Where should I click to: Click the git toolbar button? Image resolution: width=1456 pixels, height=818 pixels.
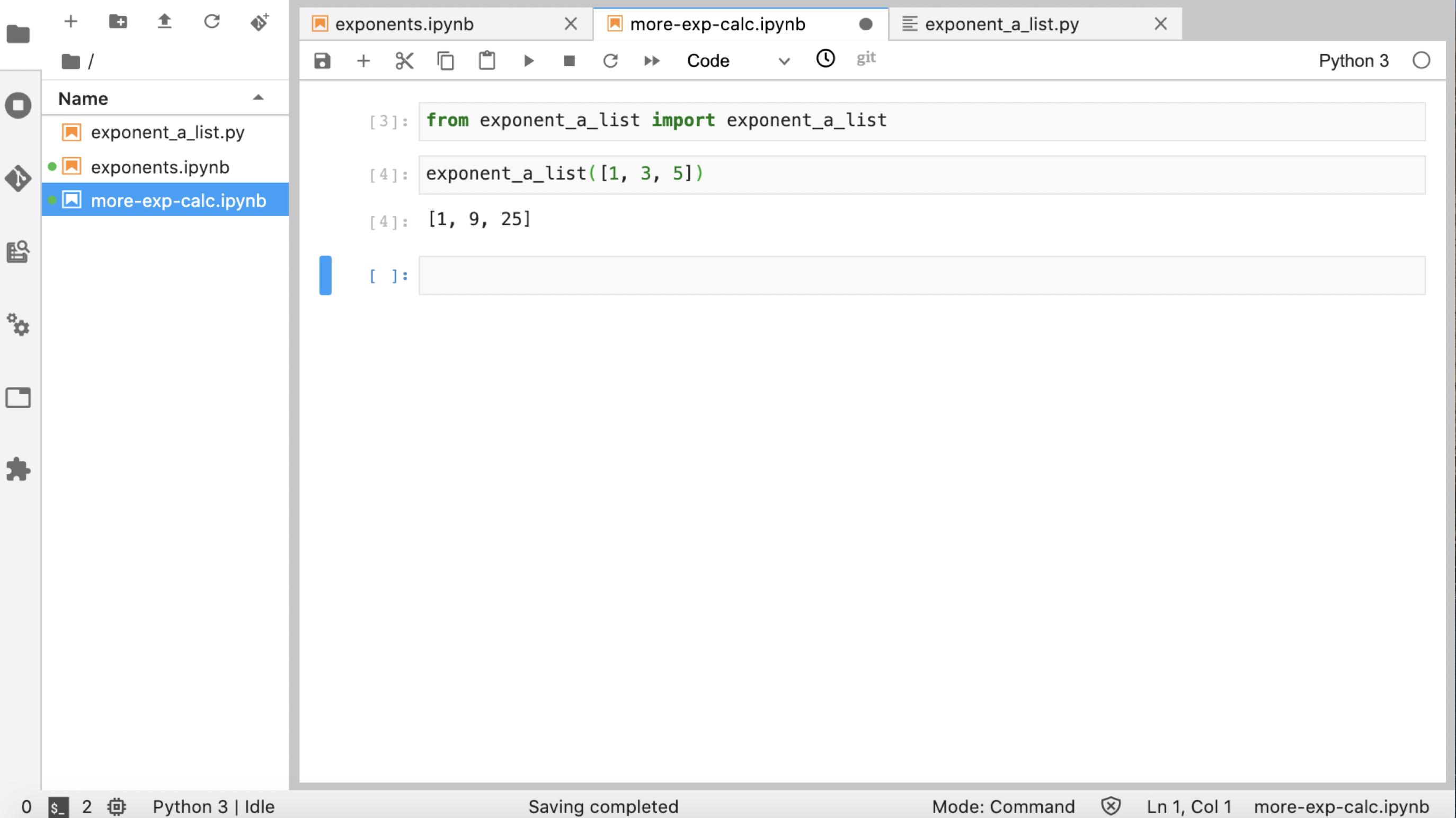click(866, 58)
